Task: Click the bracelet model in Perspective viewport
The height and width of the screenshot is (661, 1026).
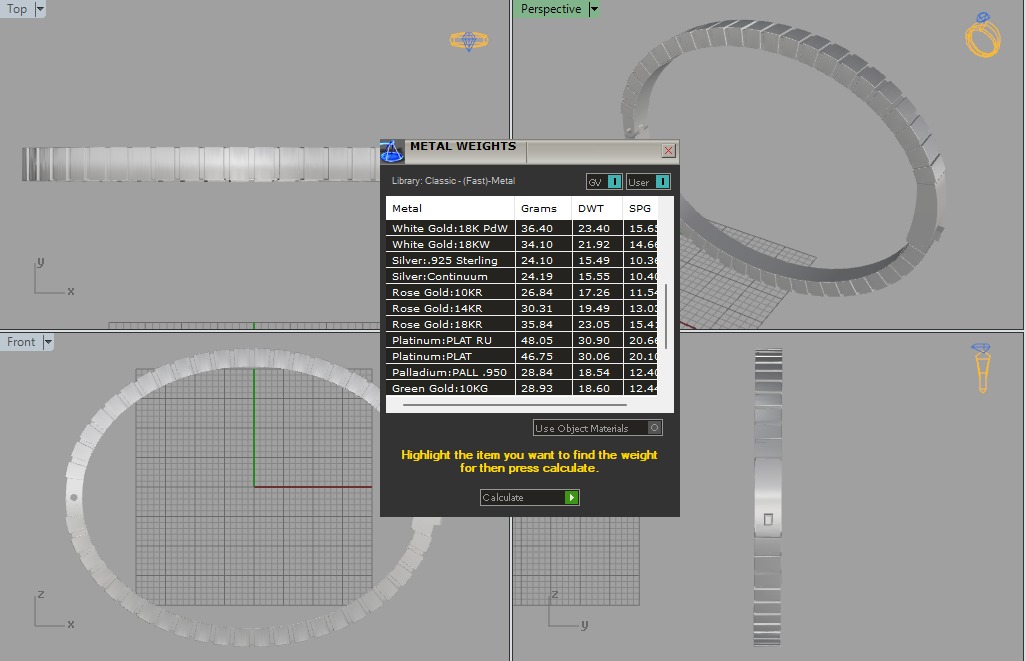Action: coord(783,157)
